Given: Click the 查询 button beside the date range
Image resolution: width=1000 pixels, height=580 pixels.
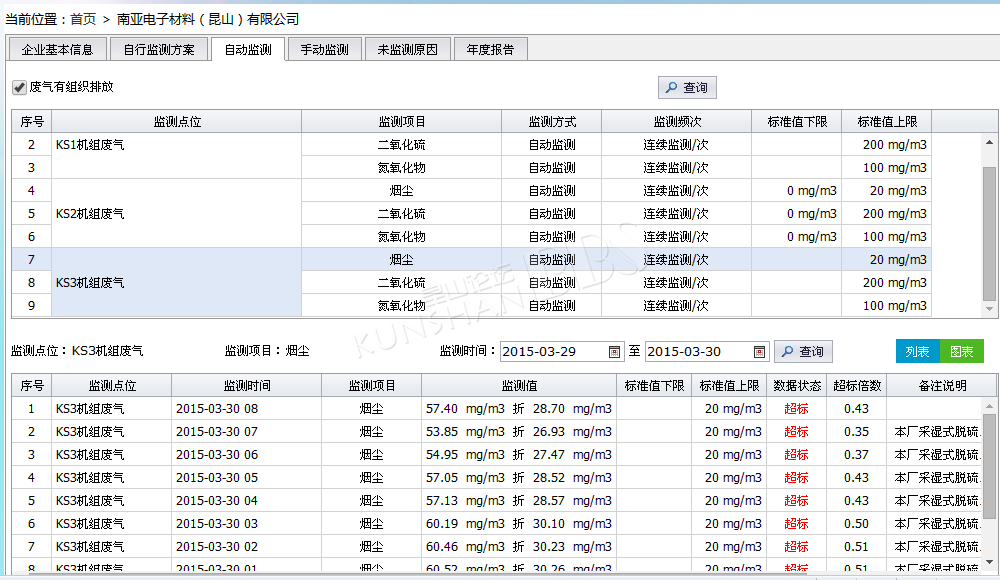Looking at the screenshot, I should tap(804, 352).
